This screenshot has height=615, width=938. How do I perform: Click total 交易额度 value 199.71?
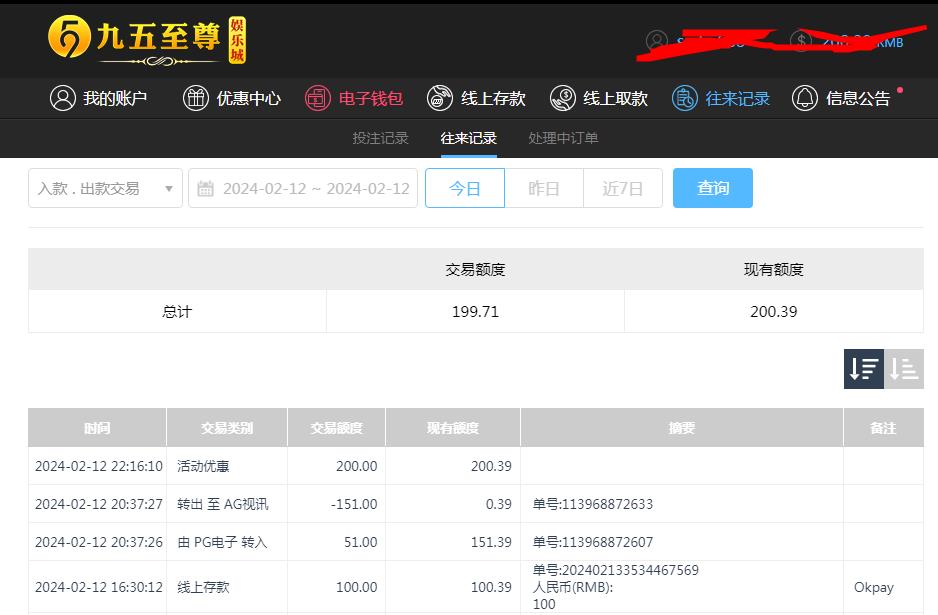tap(475, 312)
